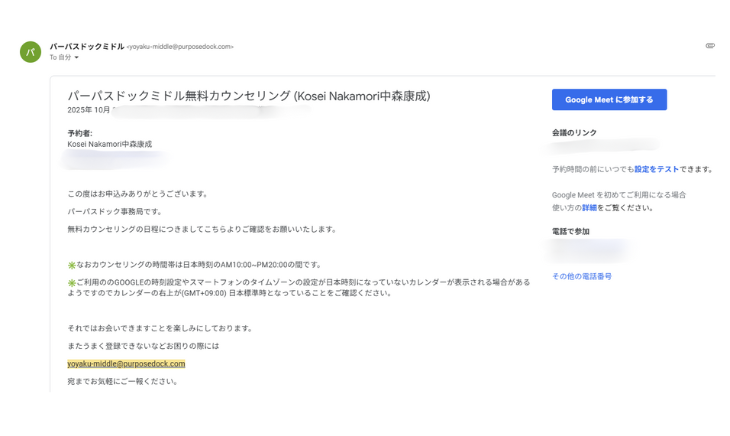
Task: Click the 電話で参加 heading
Action: [571, 231]
